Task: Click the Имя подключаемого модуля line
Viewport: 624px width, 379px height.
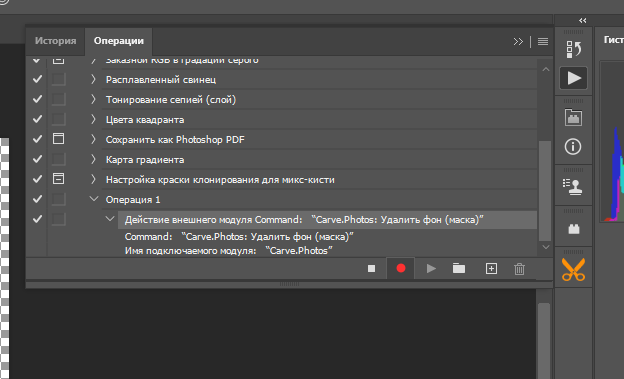Action: tap(229, 251)
